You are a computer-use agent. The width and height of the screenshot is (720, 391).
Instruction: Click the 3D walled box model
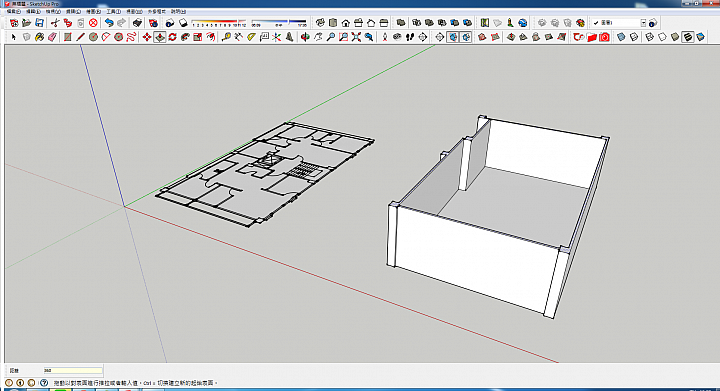[x=498, y=216]
